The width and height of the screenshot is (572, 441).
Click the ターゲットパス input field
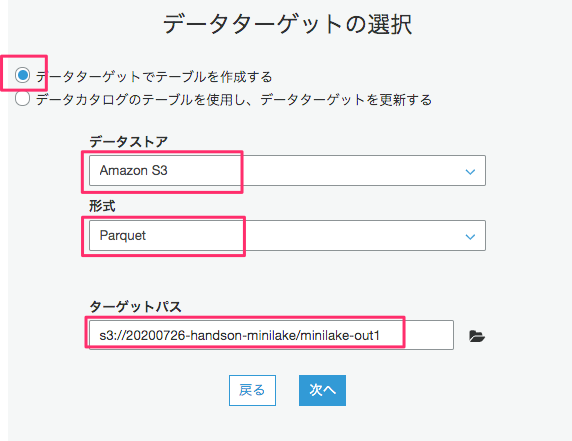pos(271,335)
